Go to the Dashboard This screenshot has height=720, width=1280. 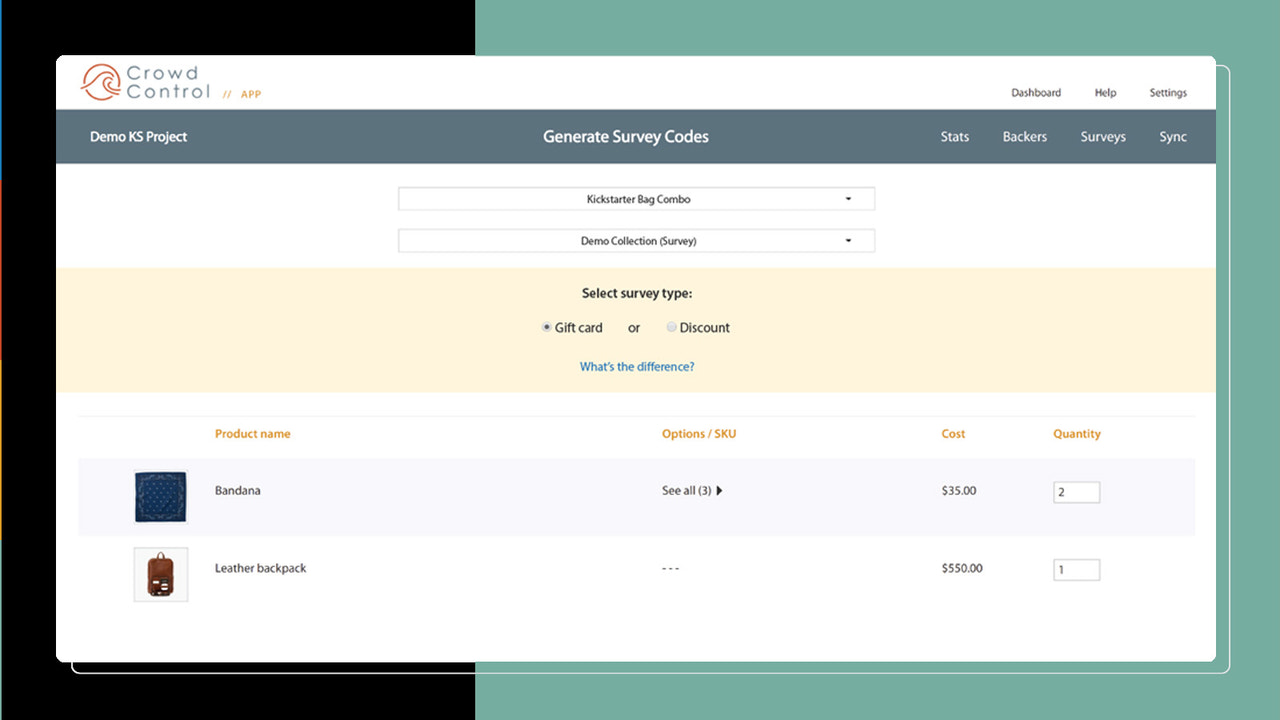click(x=1036, y=92)
